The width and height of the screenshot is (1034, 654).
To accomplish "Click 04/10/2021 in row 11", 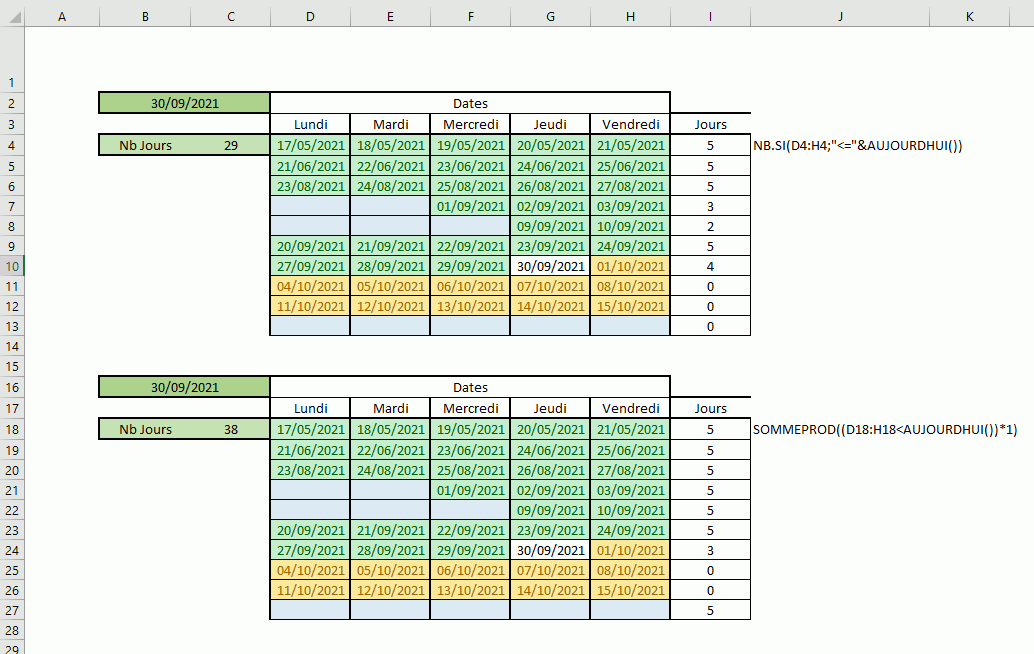I will [310, 286].
